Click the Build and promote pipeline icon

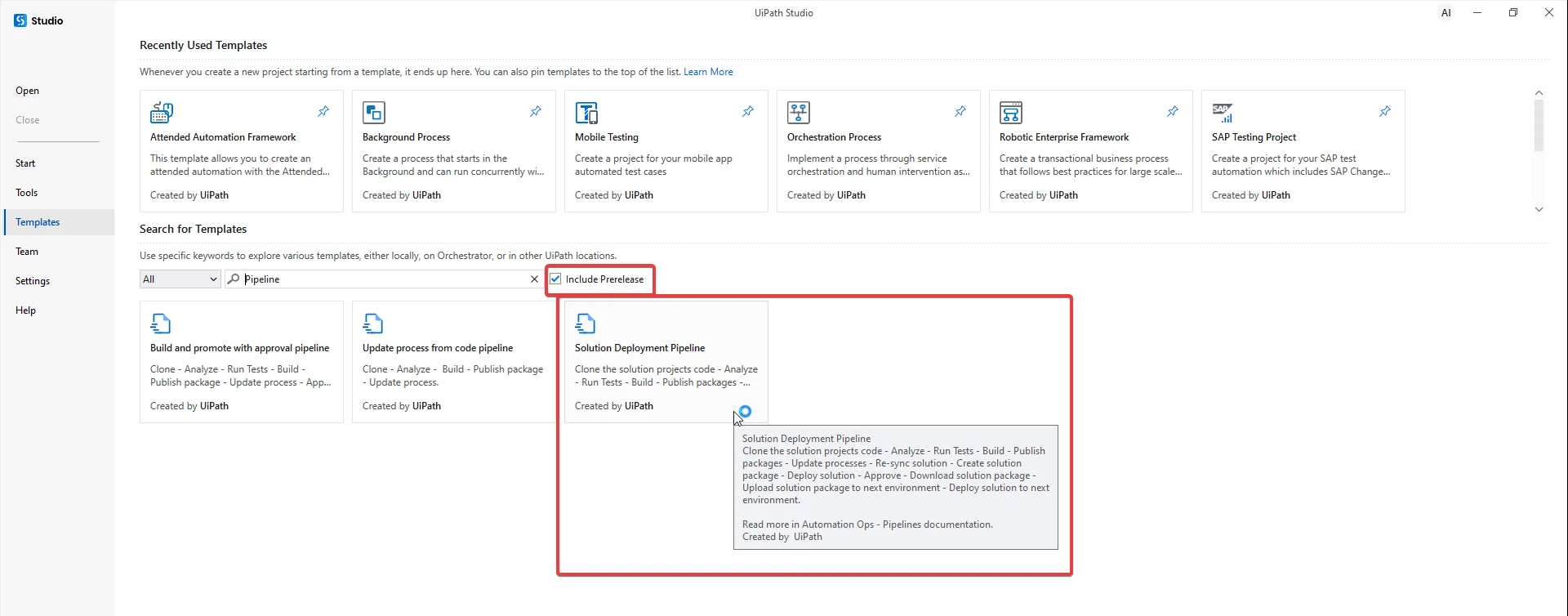(161, 324)
